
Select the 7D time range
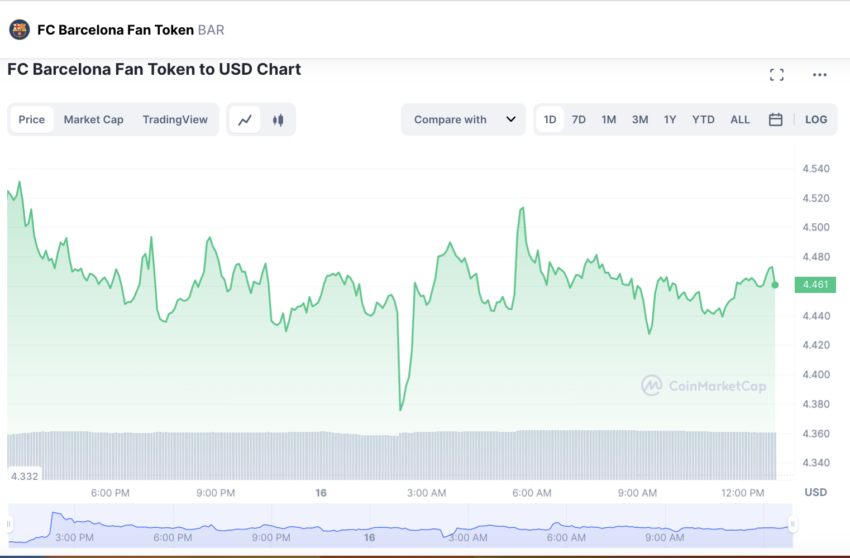(579, 120)
